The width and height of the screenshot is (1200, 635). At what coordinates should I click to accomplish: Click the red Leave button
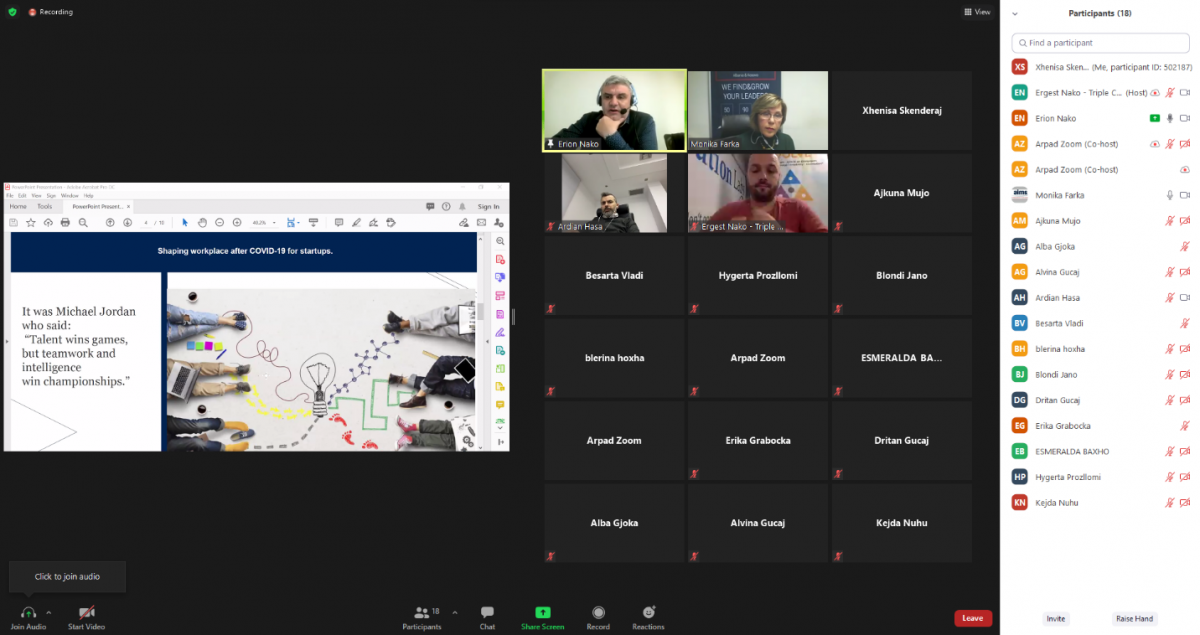pos(972,618)
